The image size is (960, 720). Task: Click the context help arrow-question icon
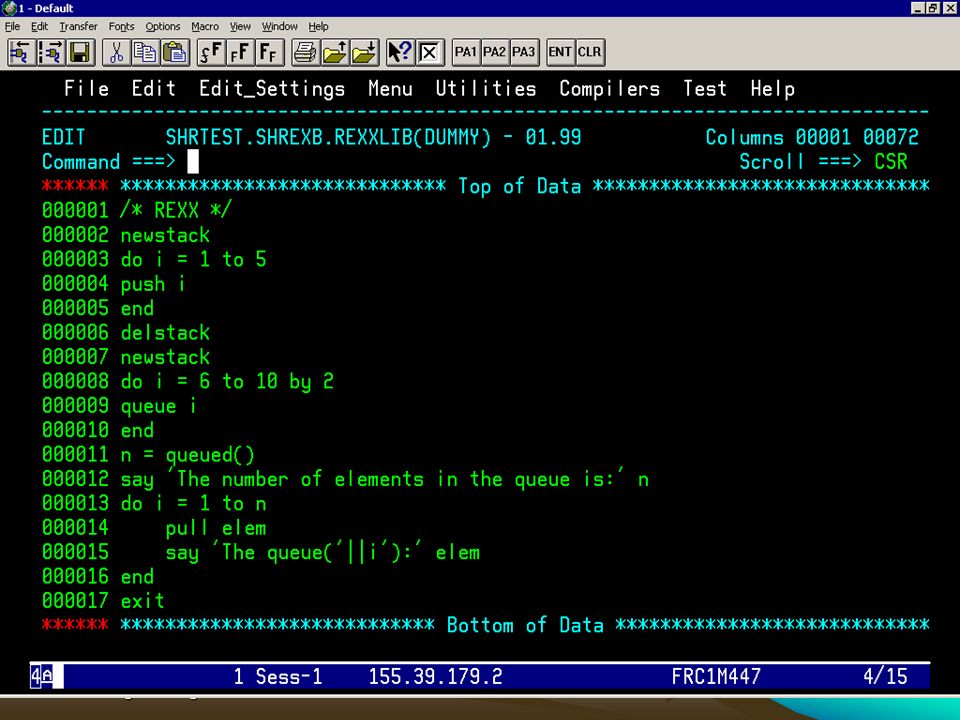tap(400, 52)
